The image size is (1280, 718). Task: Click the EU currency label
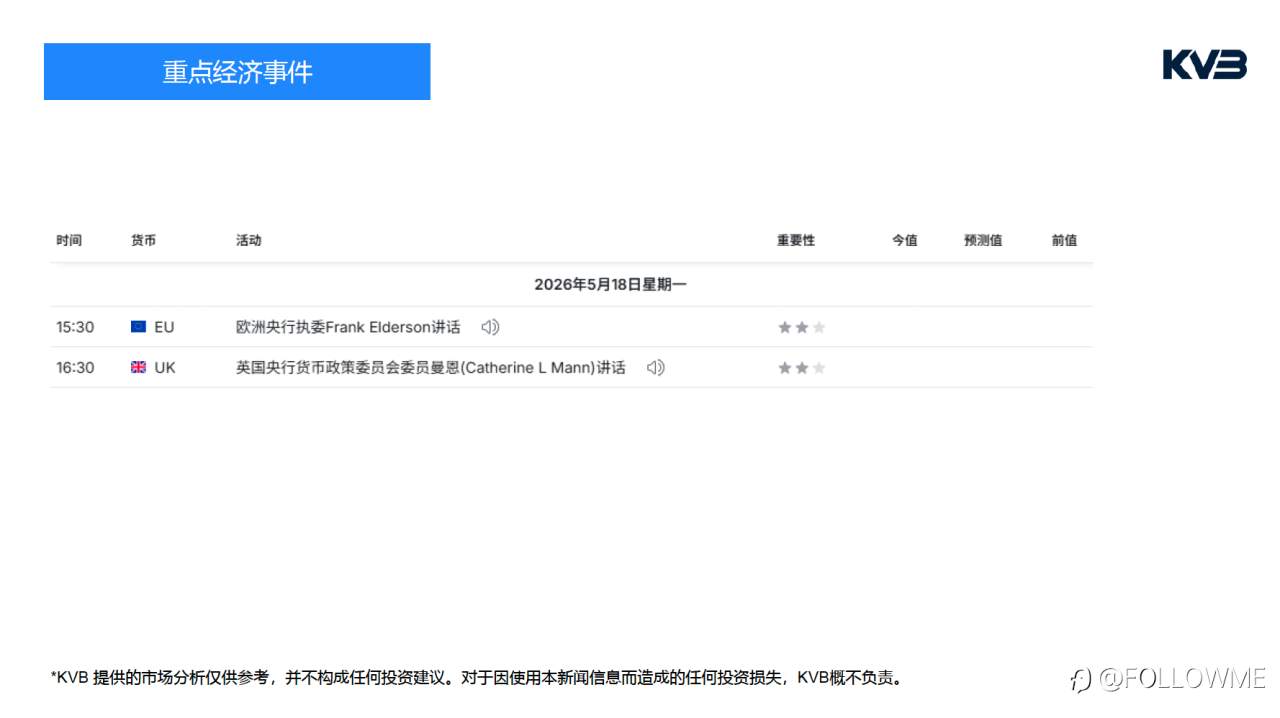(164, 327)
